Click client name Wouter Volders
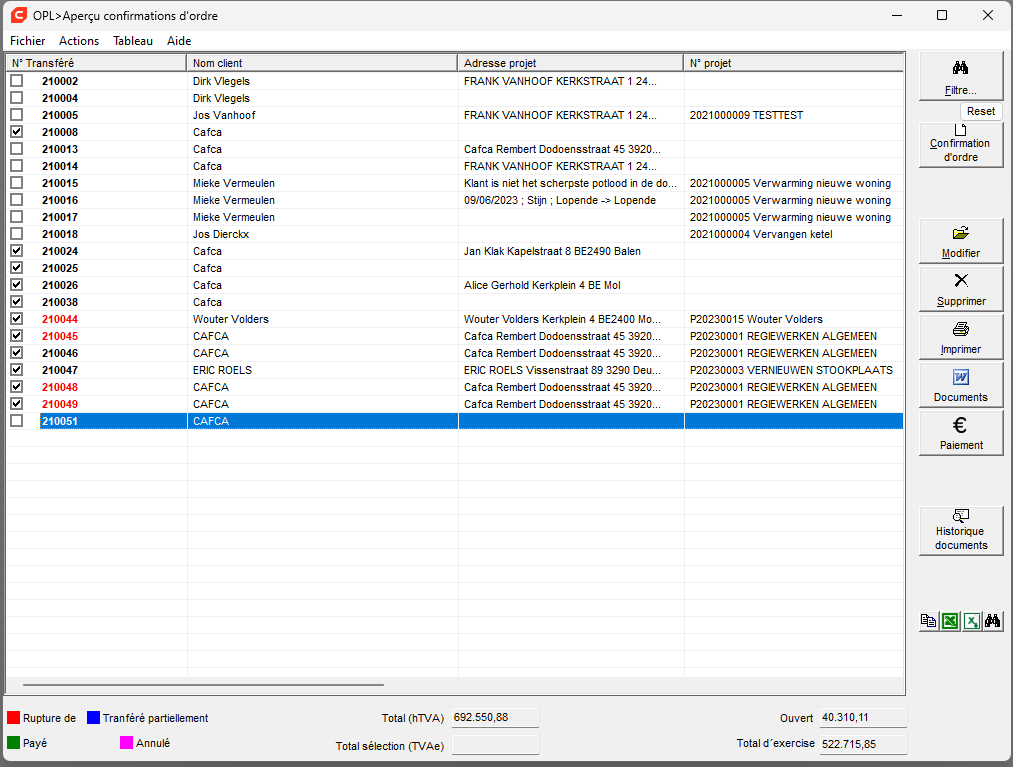Screen dimensions: 1013x767 (231, 319)
